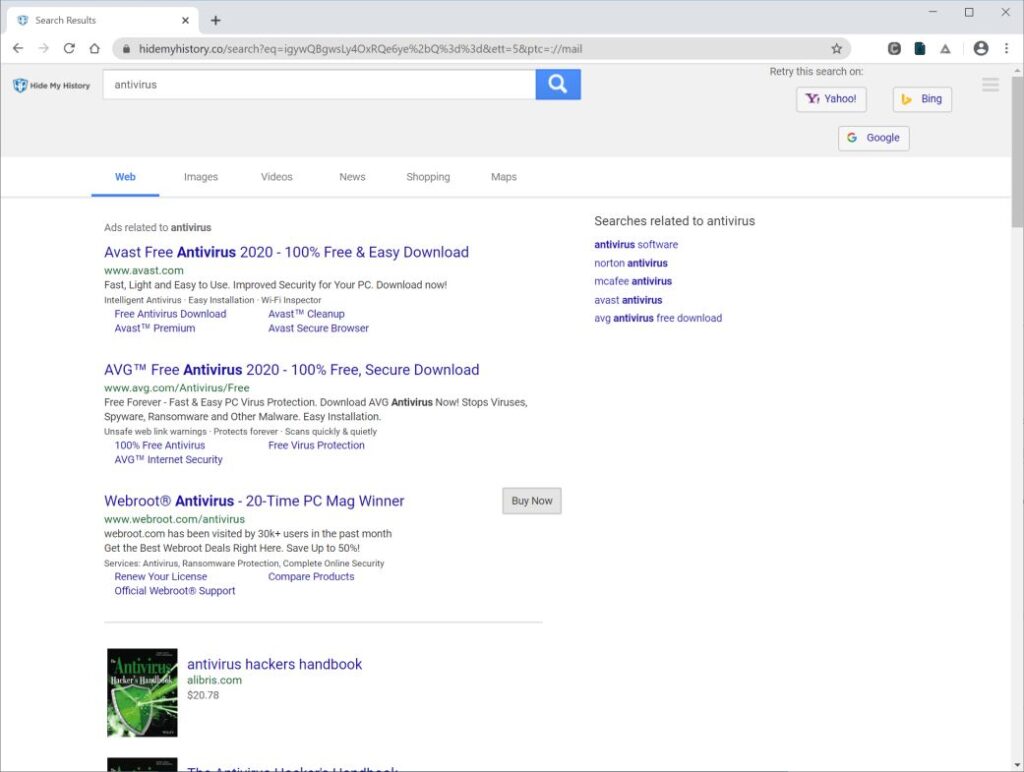Image resolution: width=1024 pixels, height=772 pixels.
Task: Search related: norton antivirus
Action: click(x=631, y=263)
